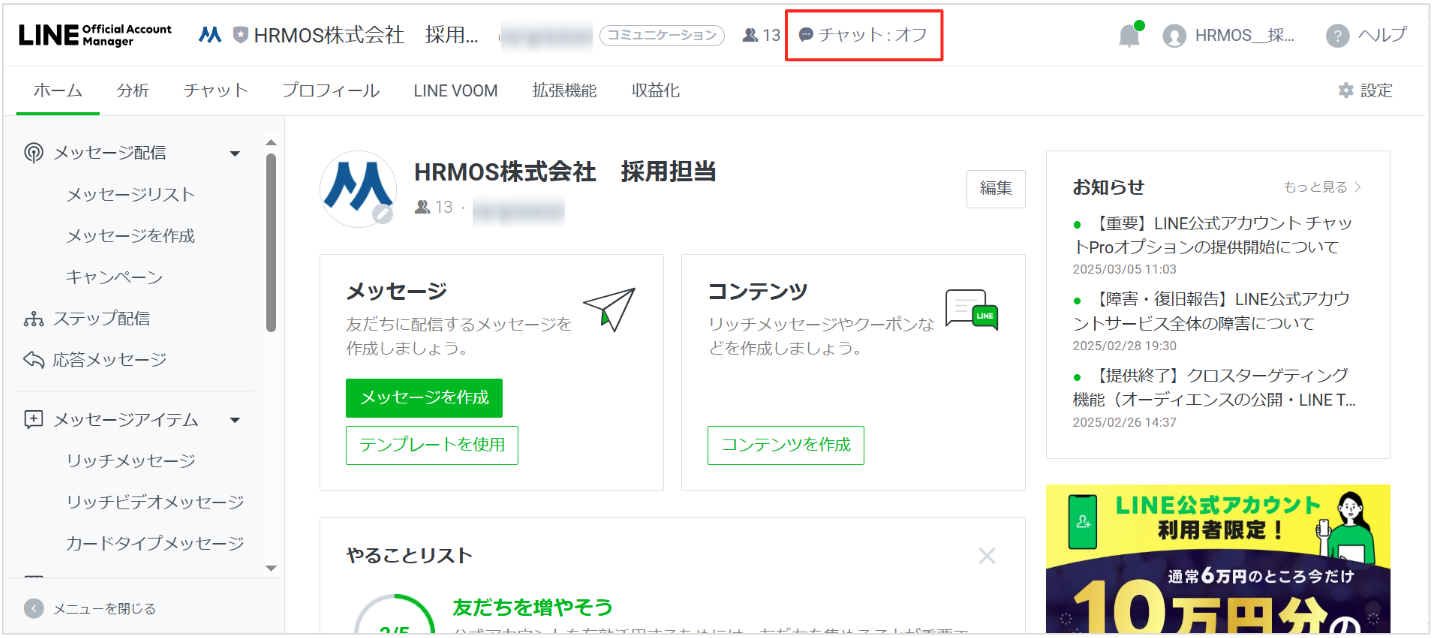Click the profile picture edit pencil icon

[x=382, y=214]
